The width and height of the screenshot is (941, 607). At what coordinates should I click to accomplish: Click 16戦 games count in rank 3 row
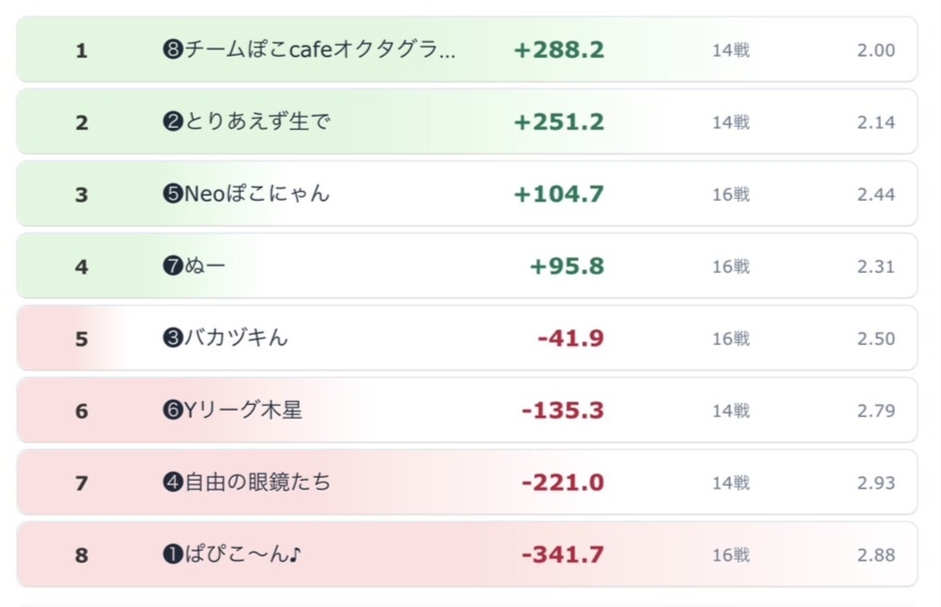pyautogui.click(x=731, y=194)
